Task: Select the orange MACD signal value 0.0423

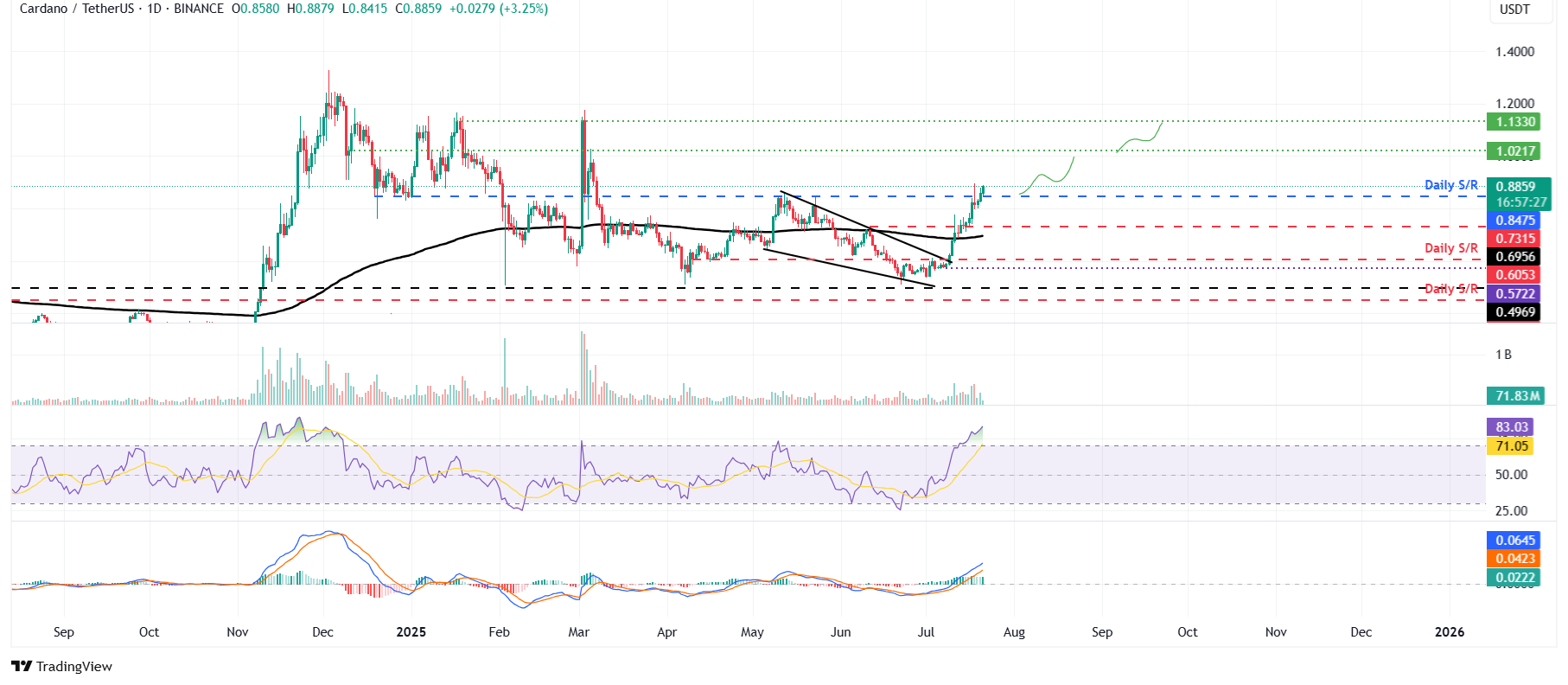Action: point(1515,559)
